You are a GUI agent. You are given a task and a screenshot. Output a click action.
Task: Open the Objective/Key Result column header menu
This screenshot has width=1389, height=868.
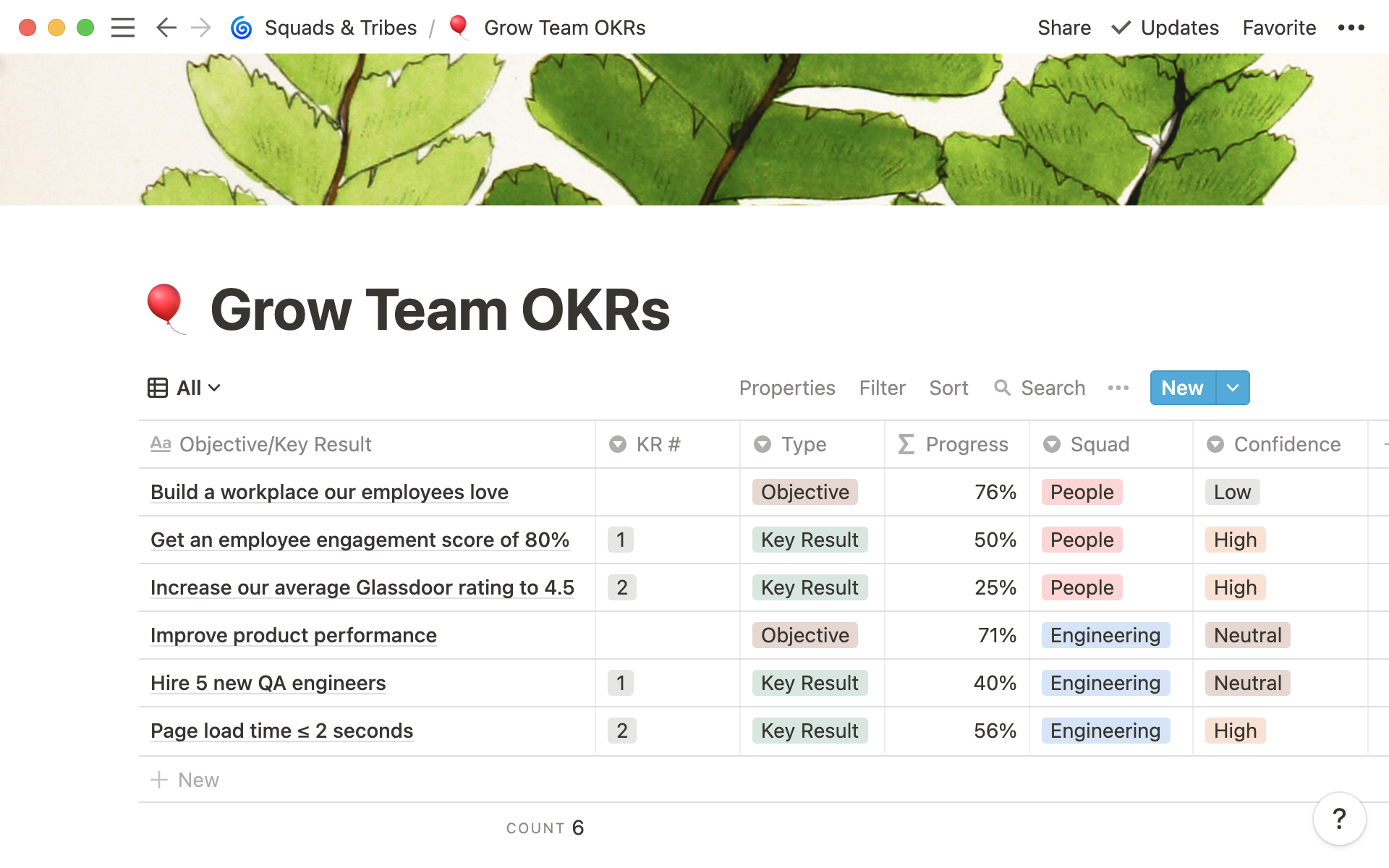pyautogui.click(x=367, y=444)
